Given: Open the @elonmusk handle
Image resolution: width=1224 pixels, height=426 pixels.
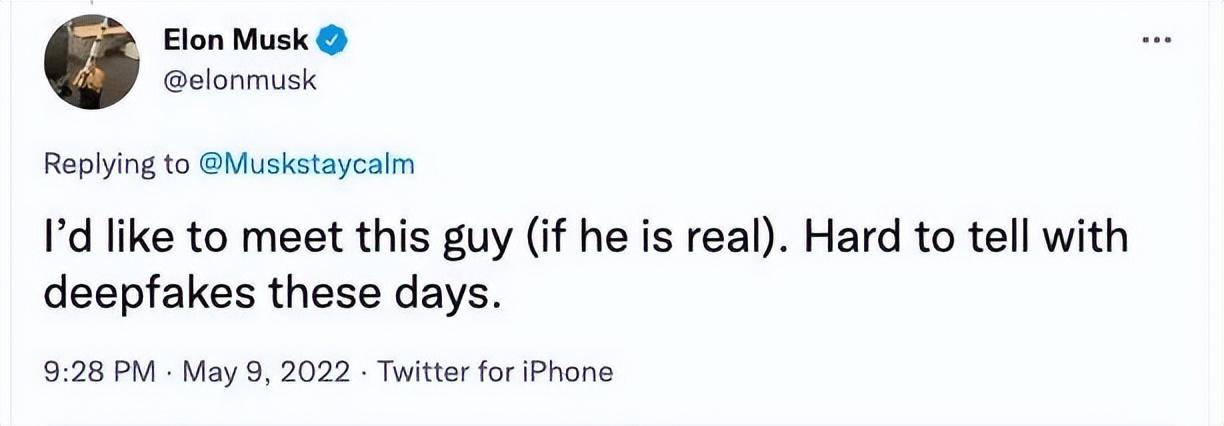Looking at the screenshot, I should pos(238,81).
